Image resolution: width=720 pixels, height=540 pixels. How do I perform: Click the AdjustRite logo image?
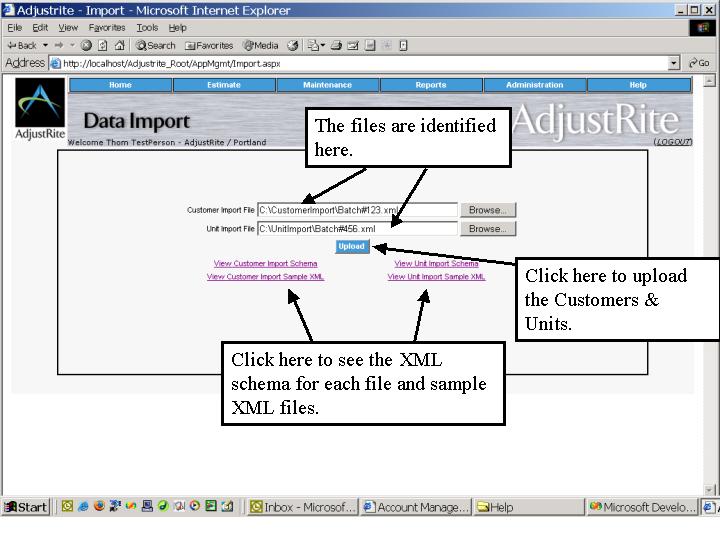(x=40, y=109)
